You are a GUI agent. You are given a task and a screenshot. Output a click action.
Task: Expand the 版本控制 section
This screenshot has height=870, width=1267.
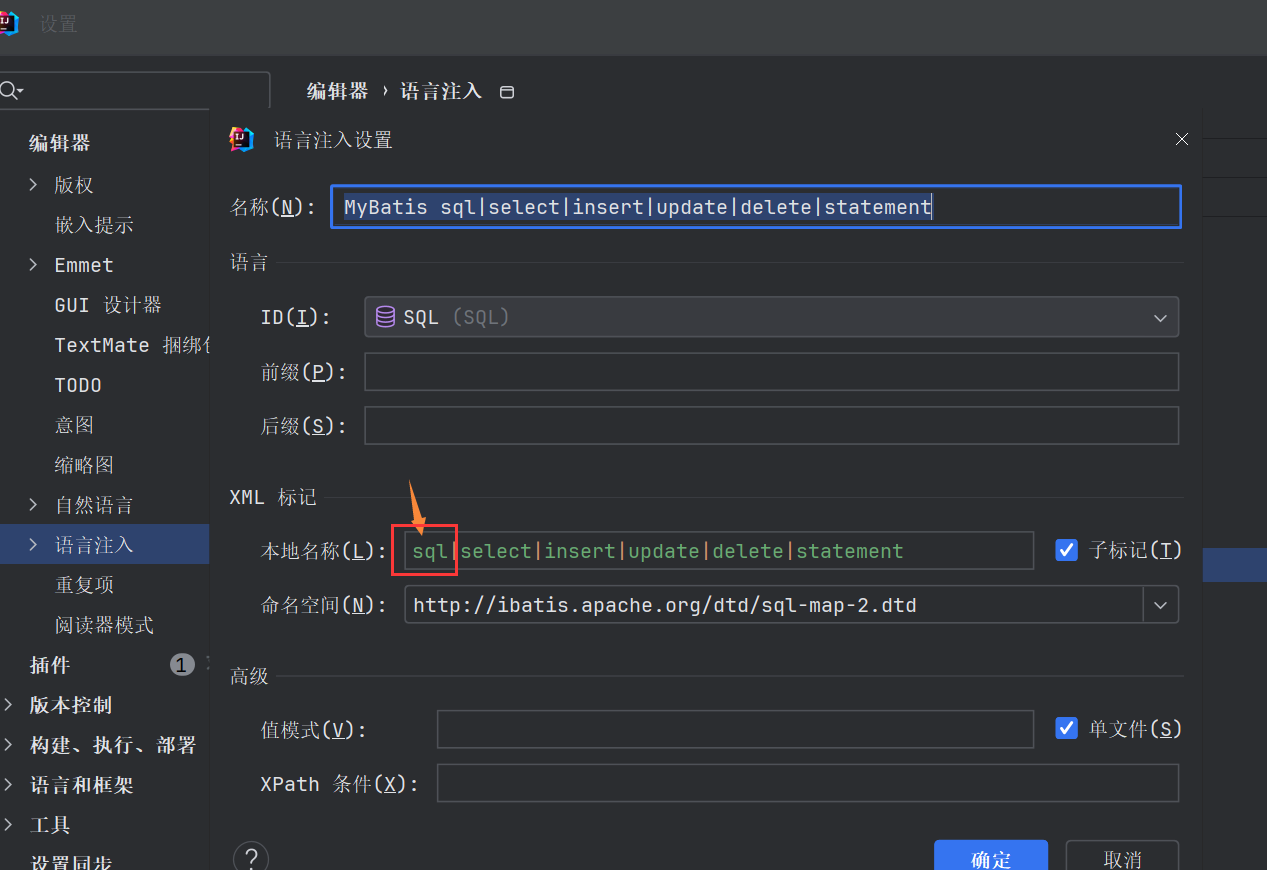(9, 704)
